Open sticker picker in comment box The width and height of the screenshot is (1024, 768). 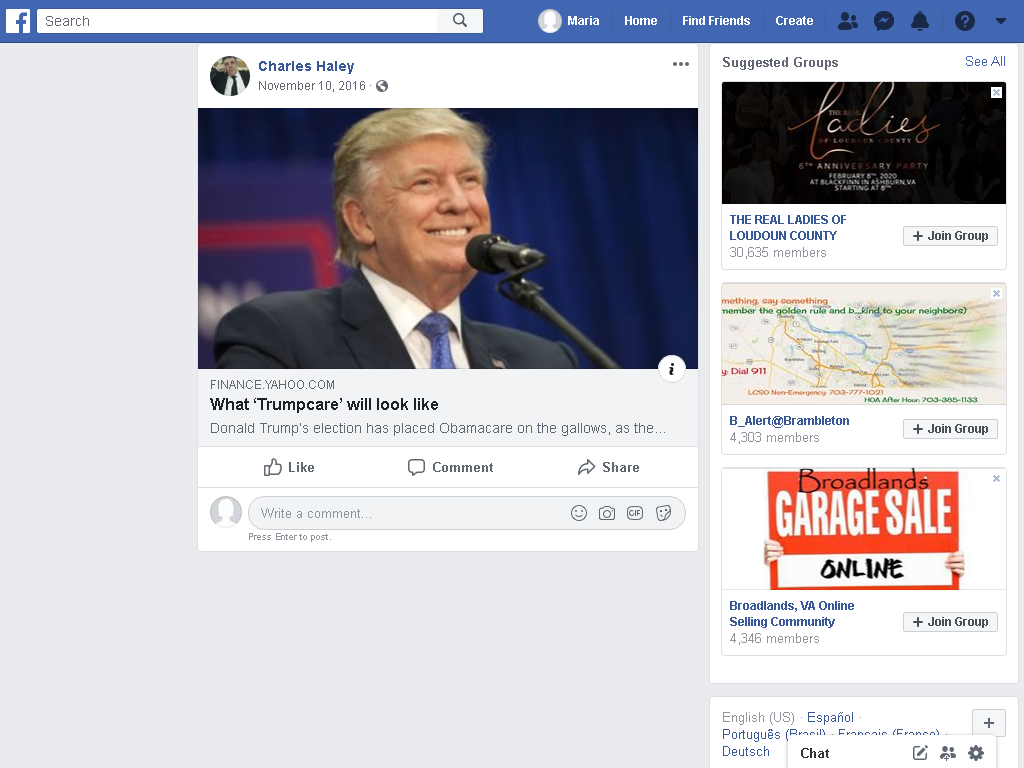point(664,513)
